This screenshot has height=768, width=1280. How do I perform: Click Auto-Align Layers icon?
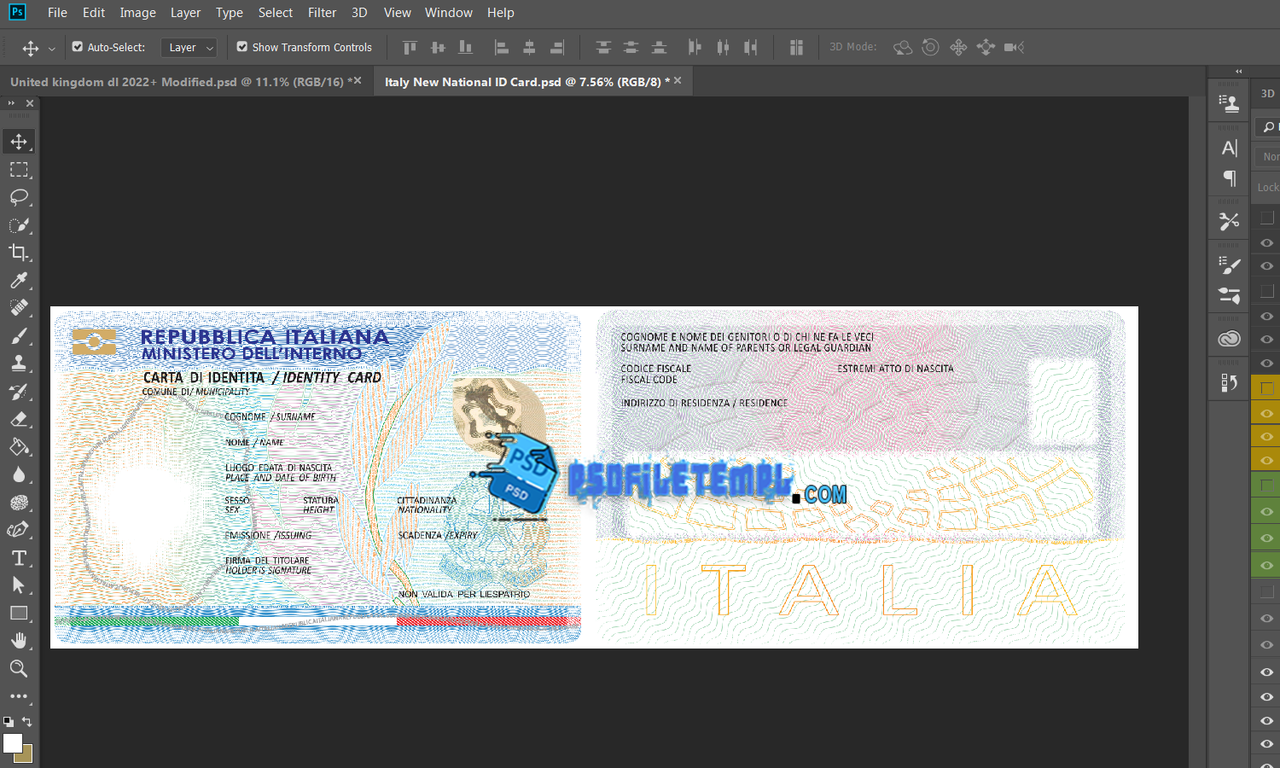click(797, 47)
